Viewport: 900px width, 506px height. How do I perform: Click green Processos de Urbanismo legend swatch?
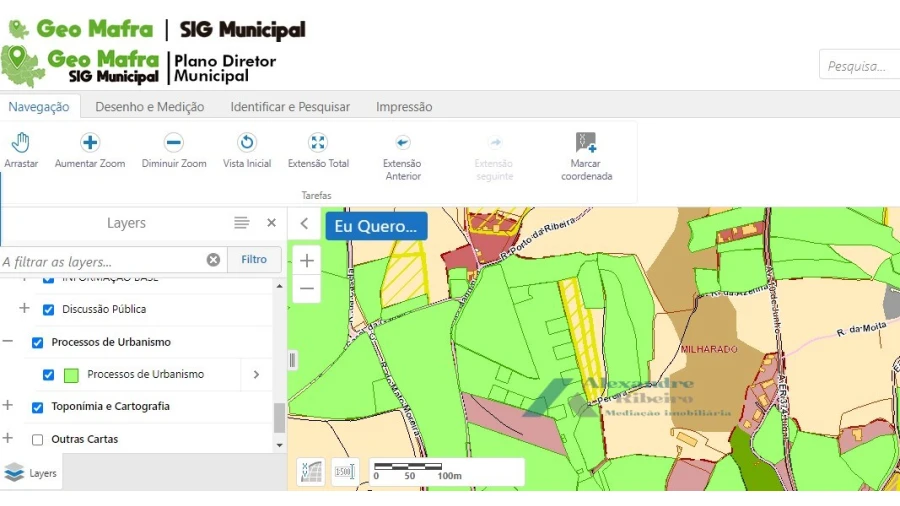(x=71, y=376)
